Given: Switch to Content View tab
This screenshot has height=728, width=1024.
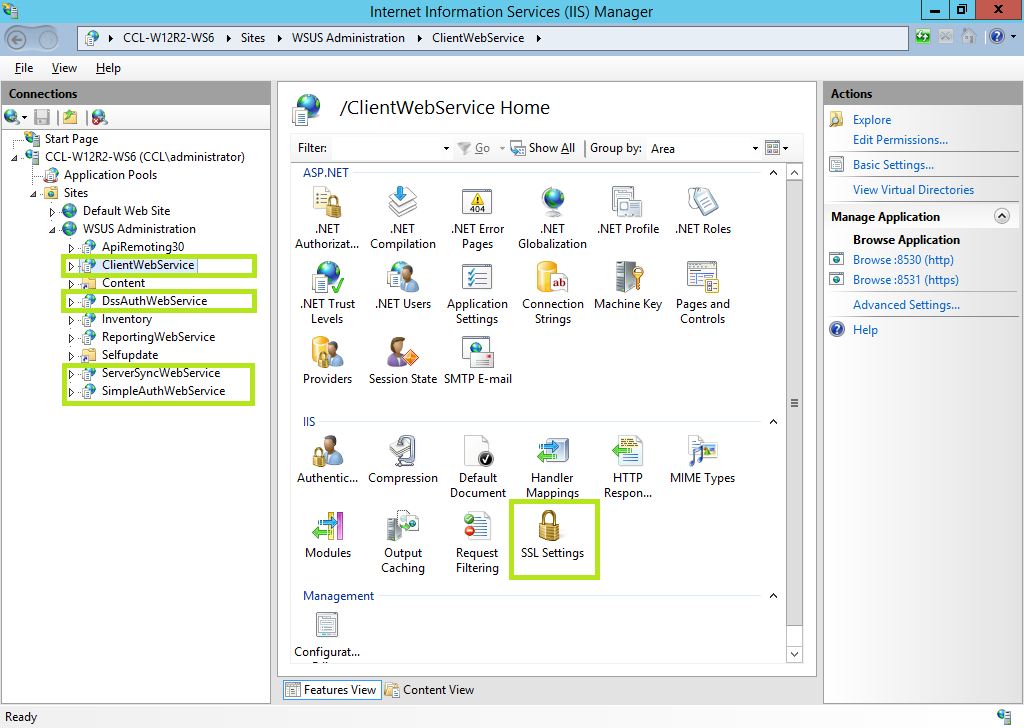Looking at the screenshot, I should (429, 689).
